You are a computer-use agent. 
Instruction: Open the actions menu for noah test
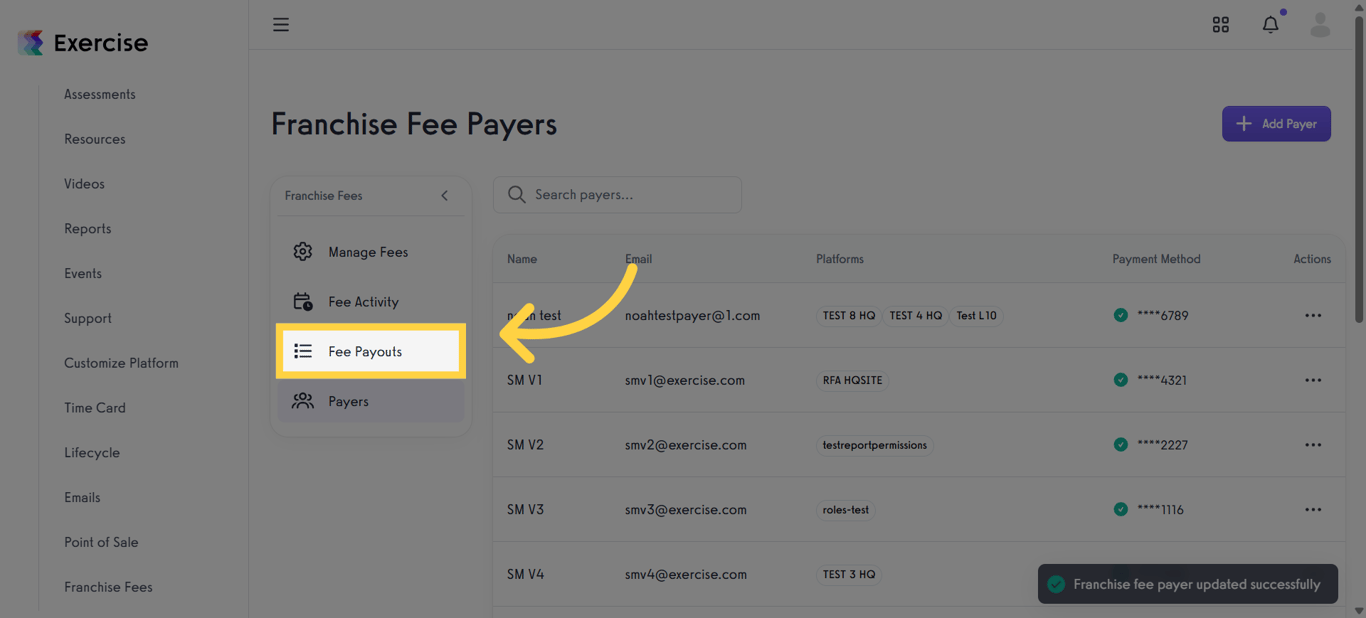click(1312, 315)
